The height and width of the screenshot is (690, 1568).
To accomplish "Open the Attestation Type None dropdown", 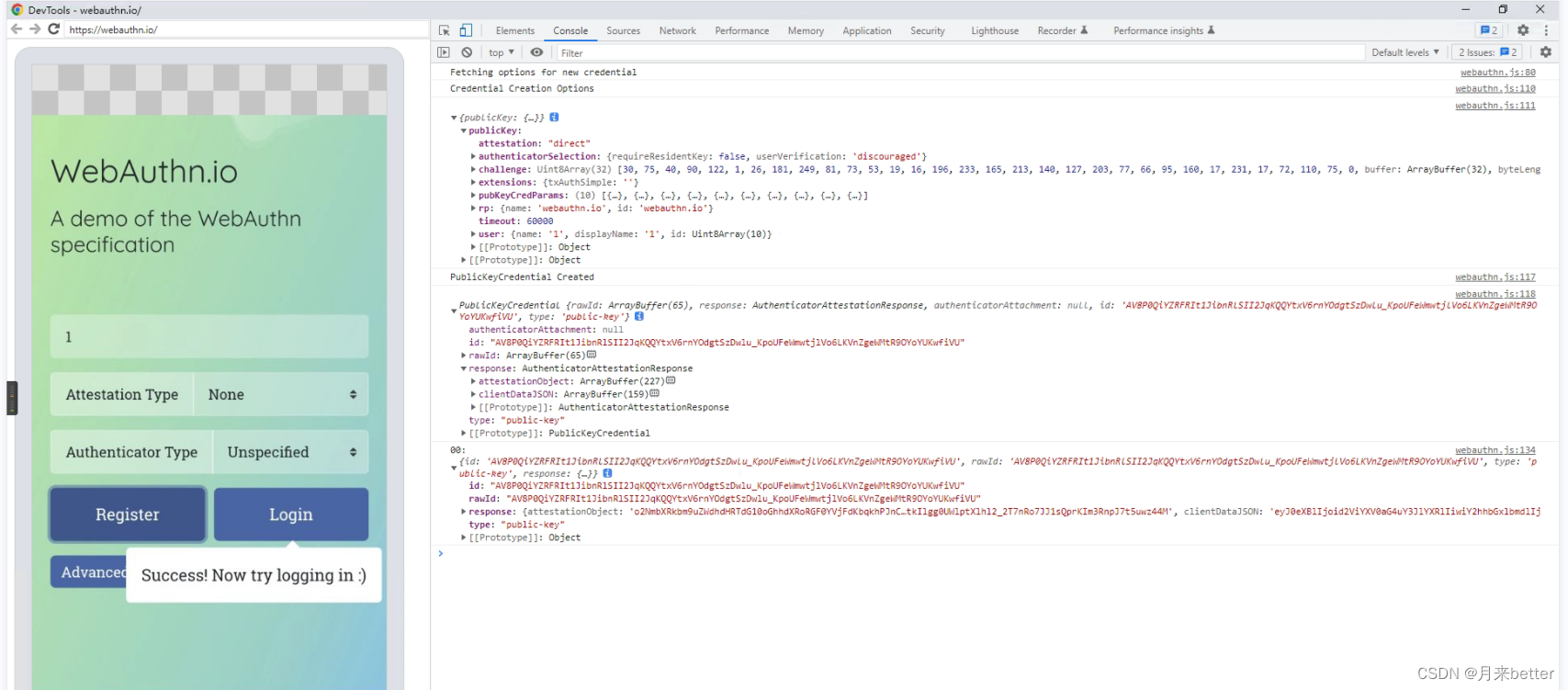I will point(281,394).
